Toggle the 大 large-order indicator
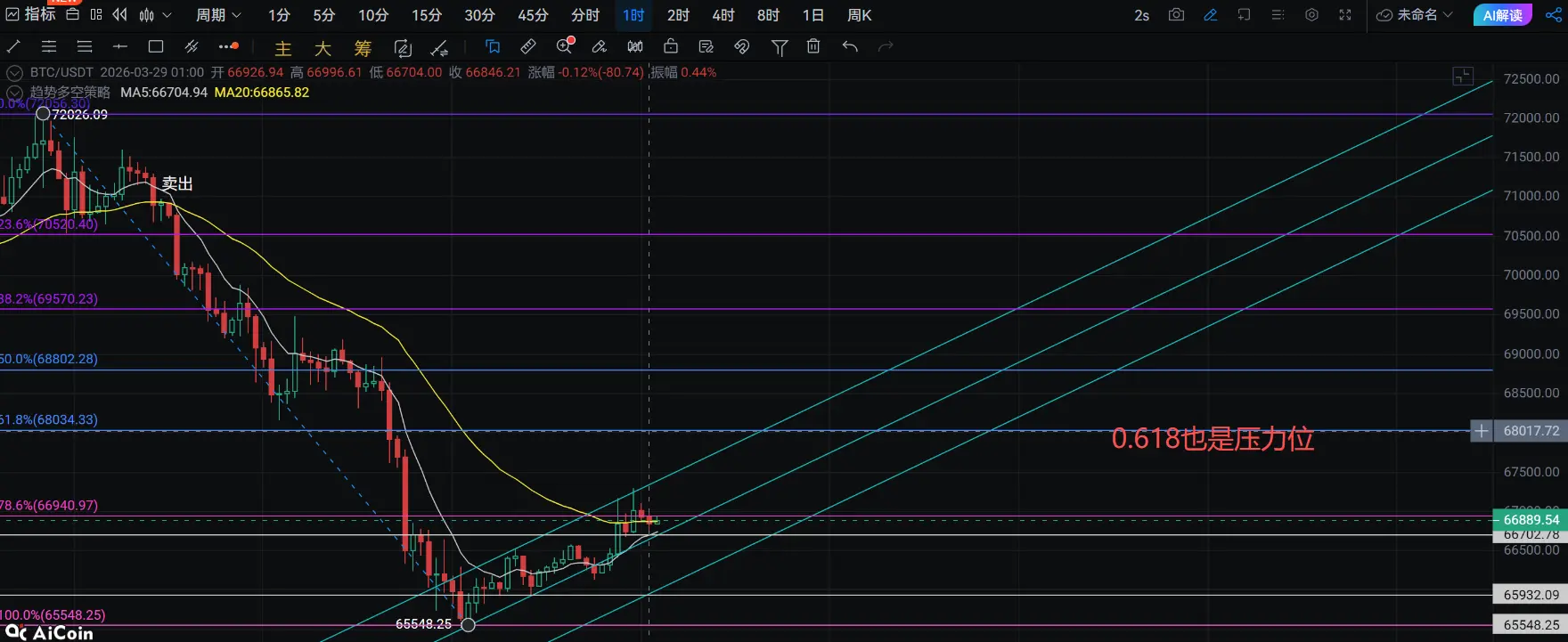 click(323, 48)
